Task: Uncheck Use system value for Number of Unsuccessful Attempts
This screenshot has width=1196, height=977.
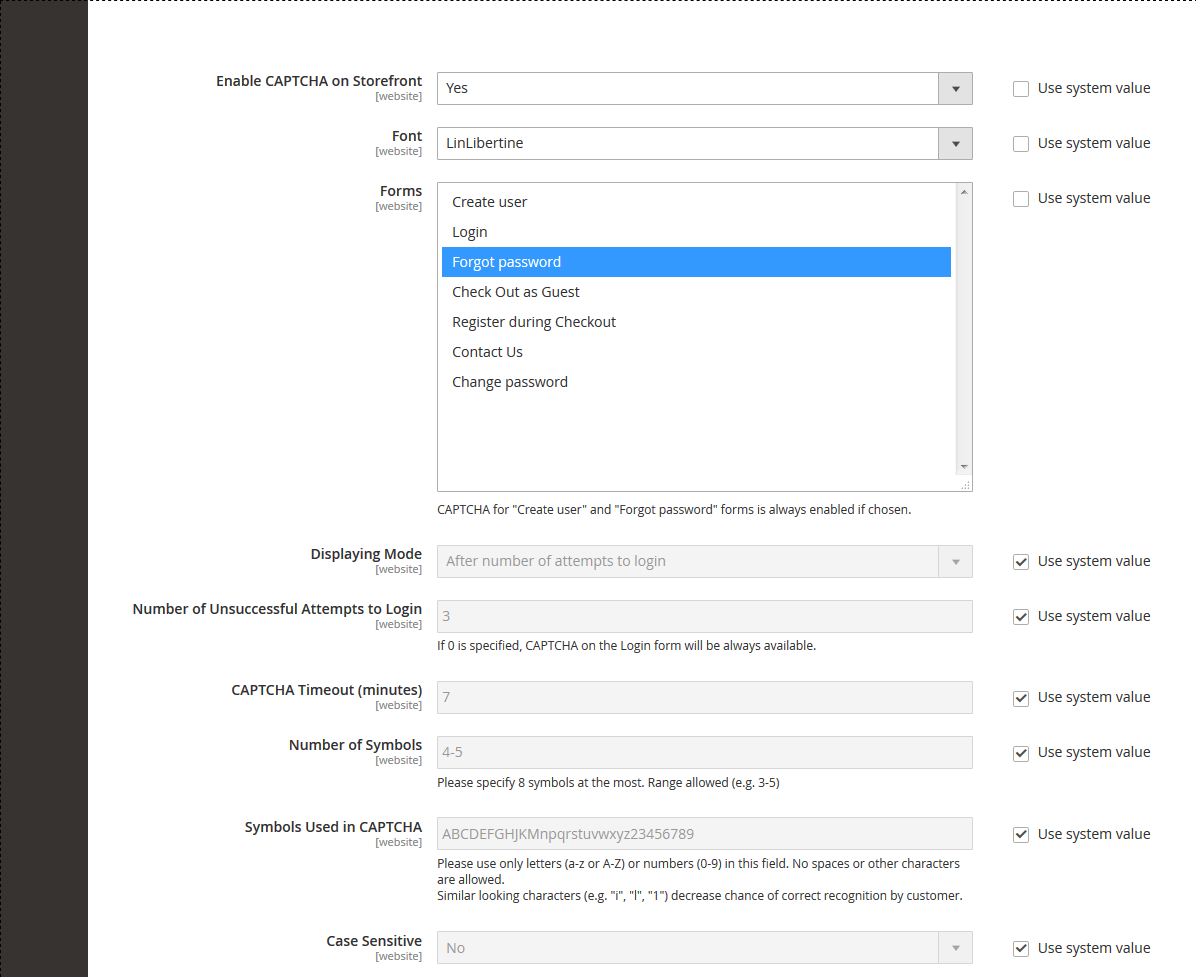Action: point(1021,616)
